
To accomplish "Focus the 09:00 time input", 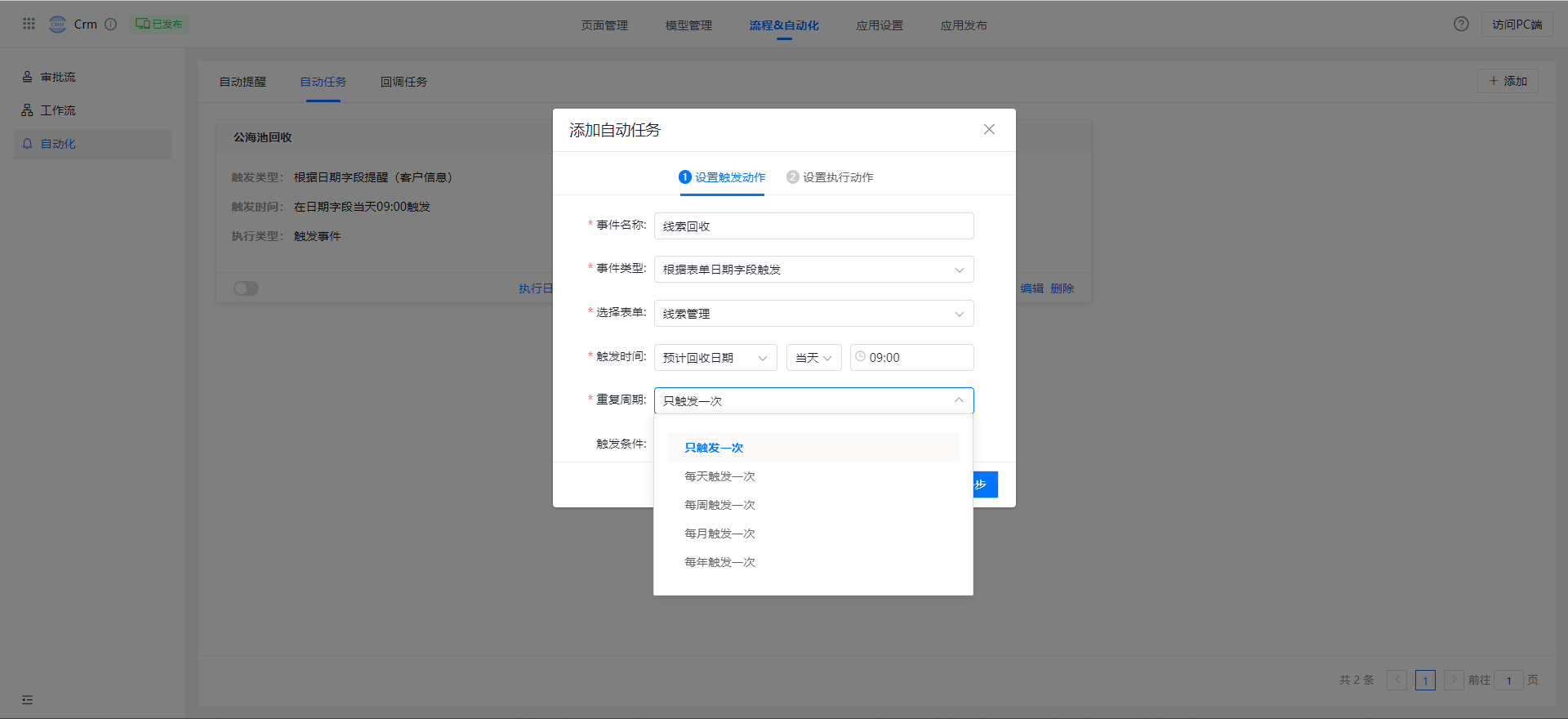I will 911,358.
